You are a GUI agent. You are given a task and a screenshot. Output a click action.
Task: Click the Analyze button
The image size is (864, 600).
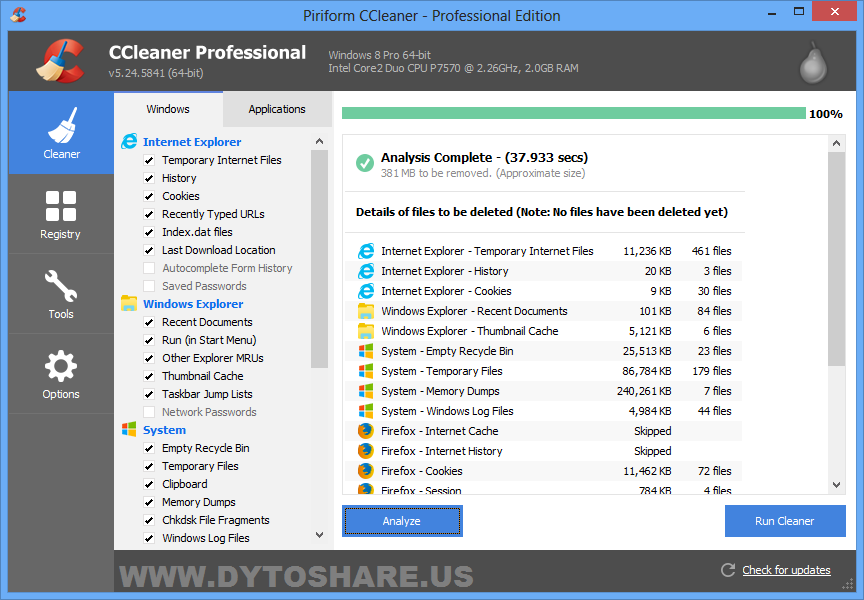402,521
